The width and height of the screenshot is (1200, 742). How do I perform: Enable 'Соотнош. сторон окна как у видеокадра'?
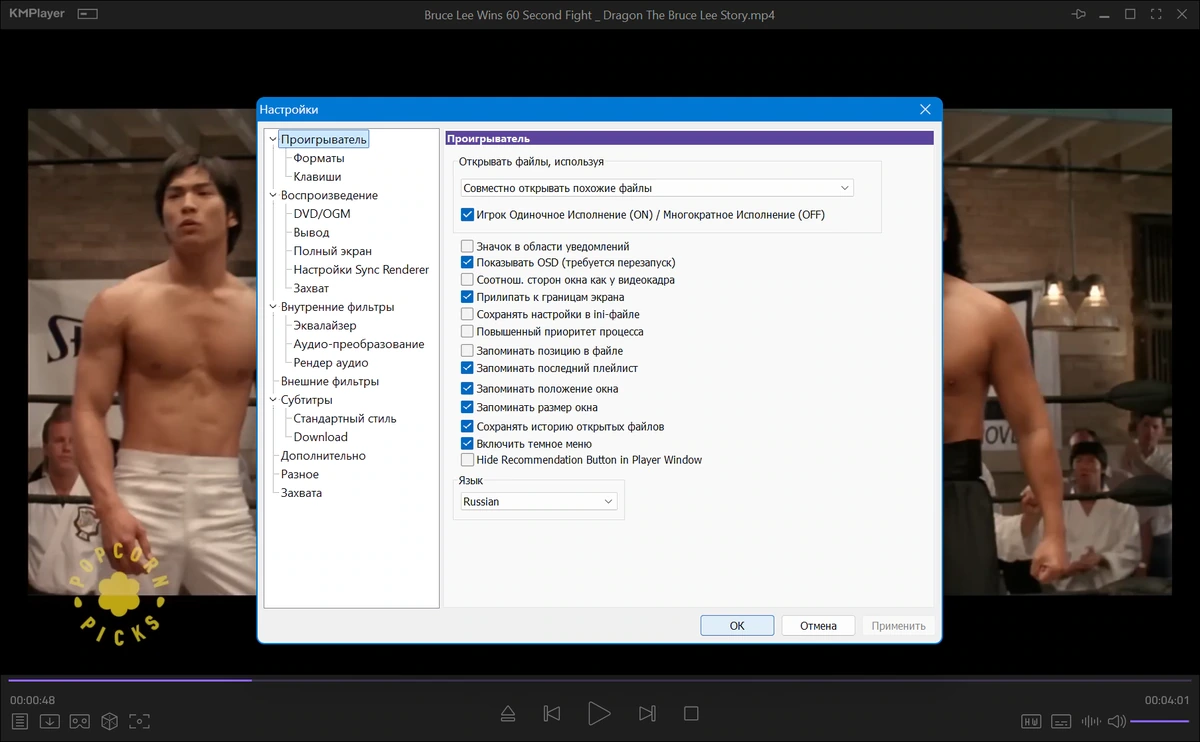coord(467,280)
